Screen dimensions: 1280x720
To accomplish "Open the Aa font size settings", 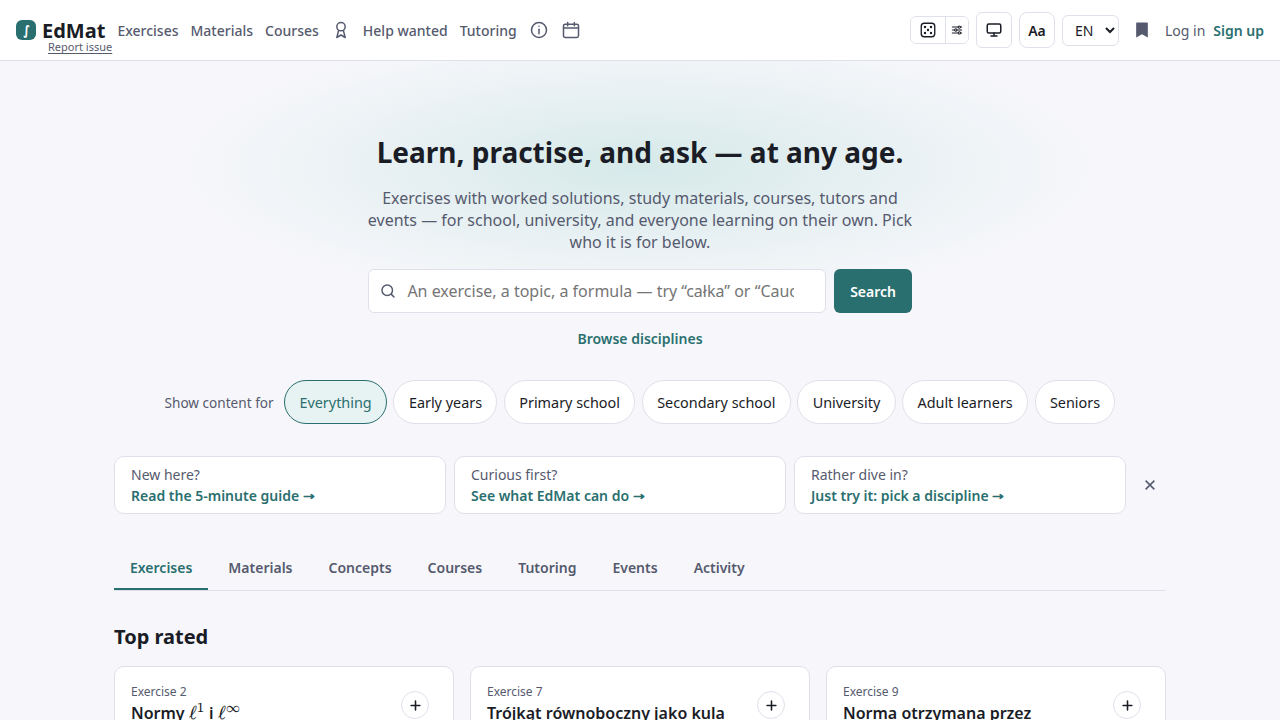I will pyautogui.click(x=1037, y=30).
